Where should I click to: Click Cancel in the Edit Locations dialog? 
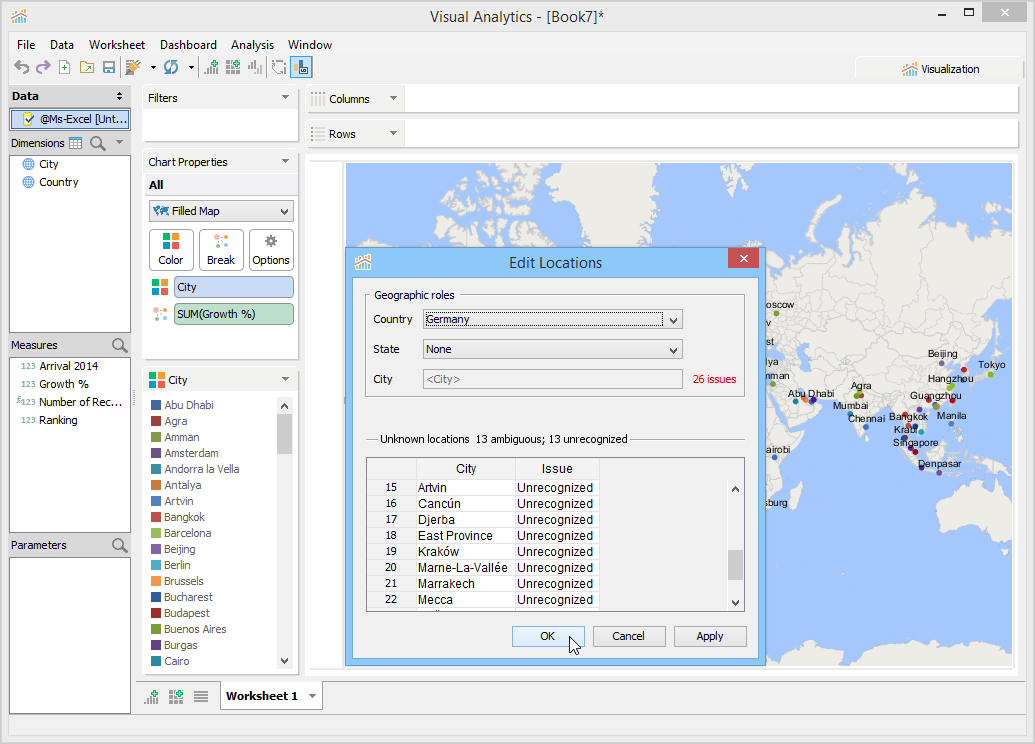[629, 636]
